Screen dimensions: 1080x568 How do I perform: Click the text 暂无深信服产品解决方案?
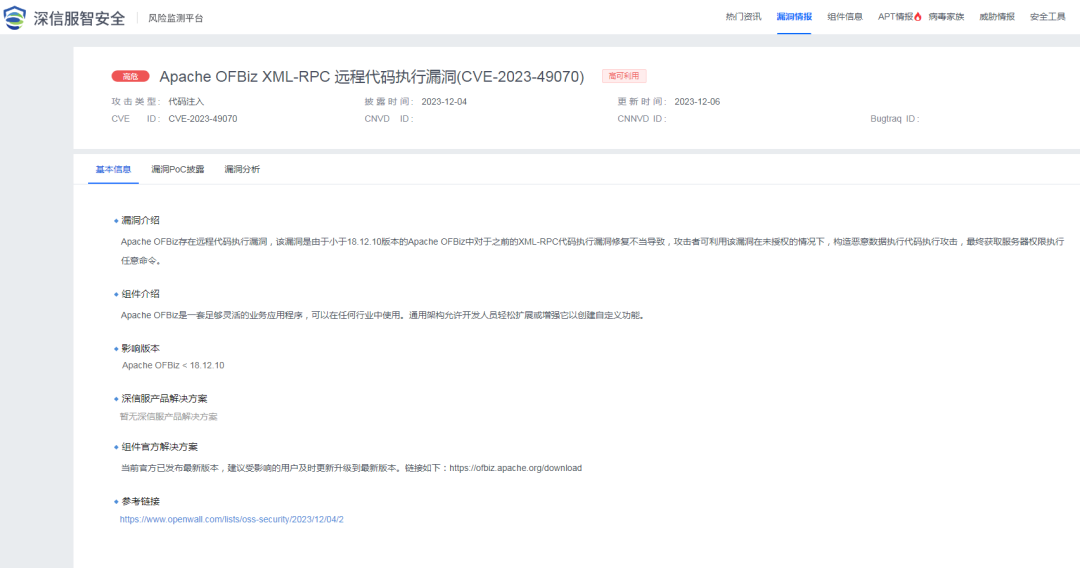click(x=168, y=417)
